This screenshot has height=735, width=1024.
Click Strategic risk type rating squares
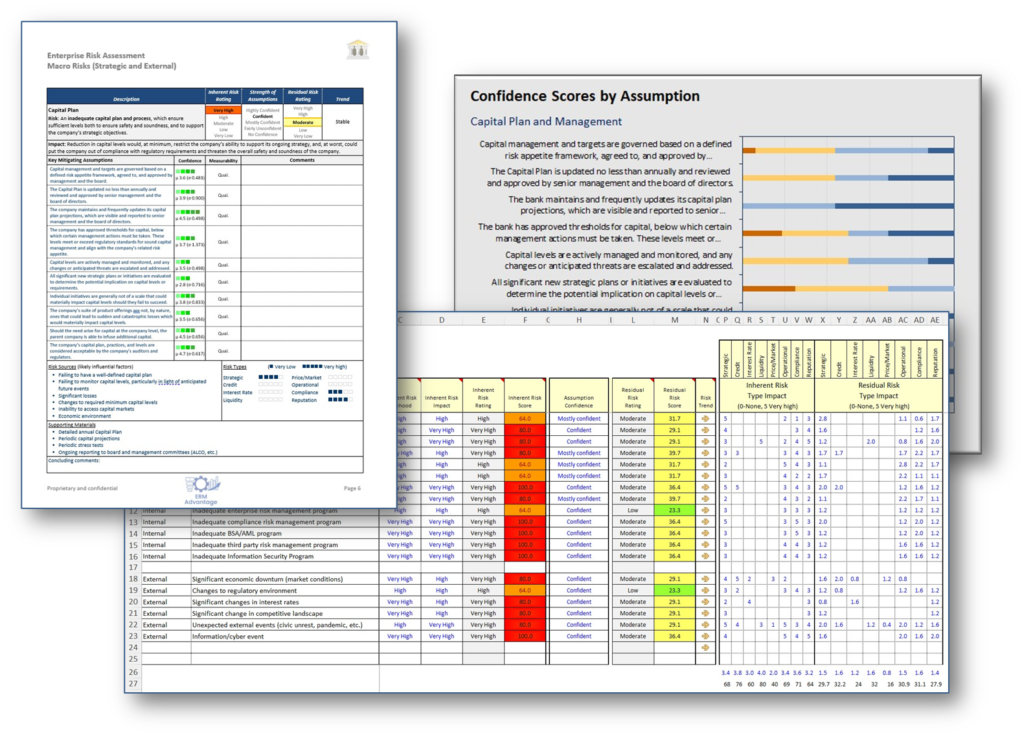point(268,378)
